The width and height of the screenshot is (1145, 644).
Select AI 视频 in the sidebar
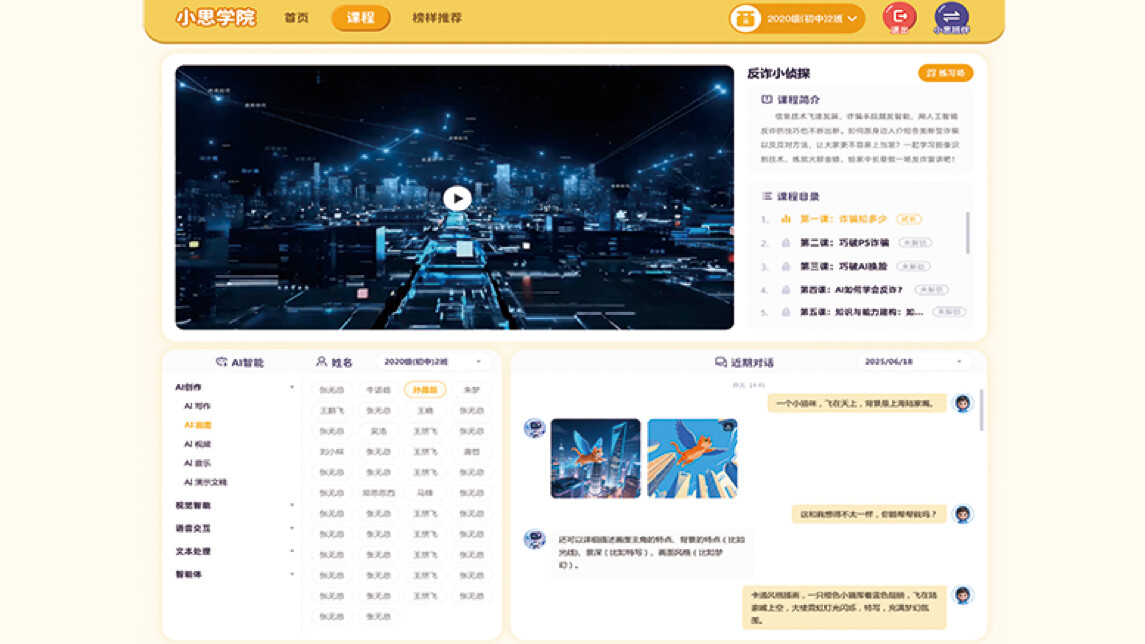[x=197, y=444]
